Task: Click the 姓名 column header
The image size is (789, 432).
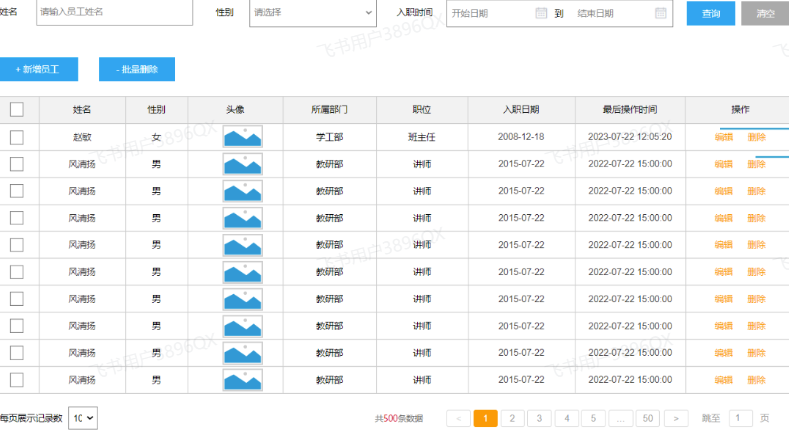Action: pyautogui.click(x=82, y=110)
